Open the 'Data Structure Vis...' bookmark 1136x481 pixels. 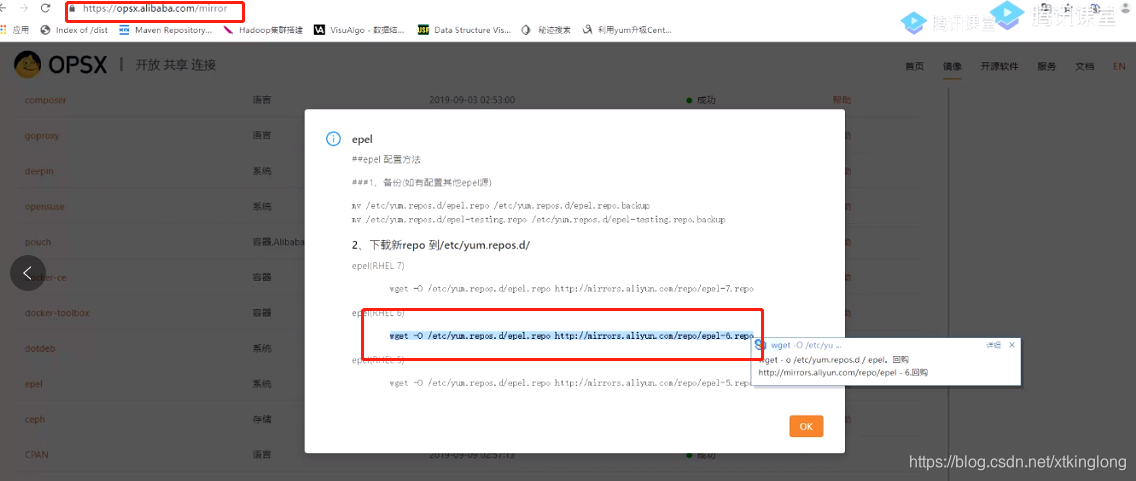[x=464, y=30]
